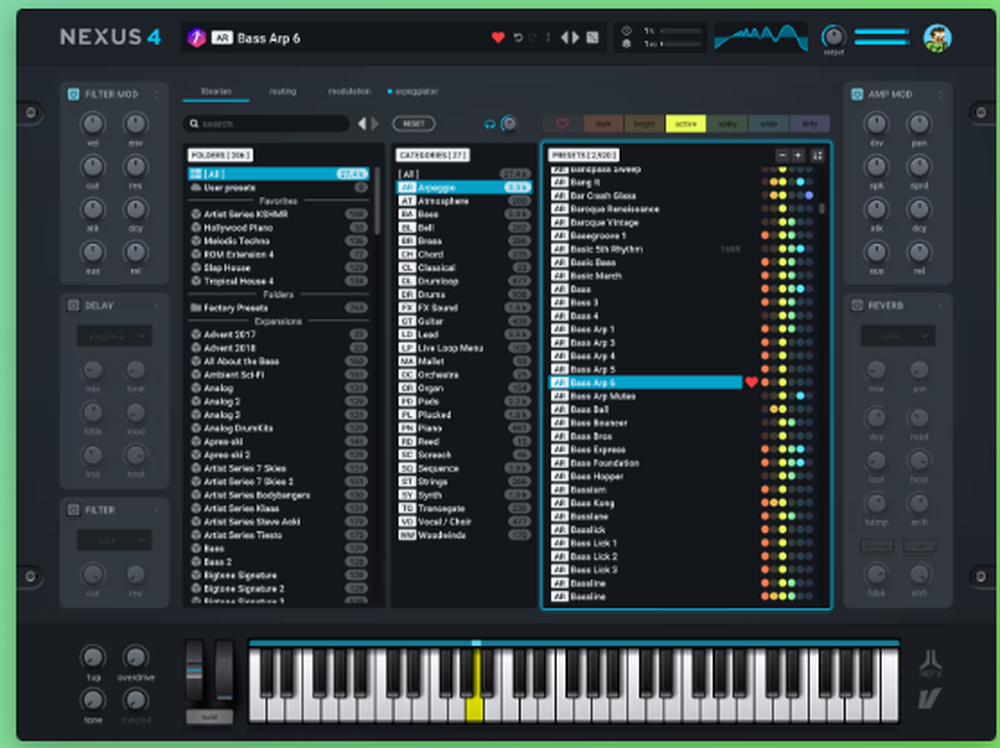
Task: Toggle the 'bright' tag filter
Action: 644,124
